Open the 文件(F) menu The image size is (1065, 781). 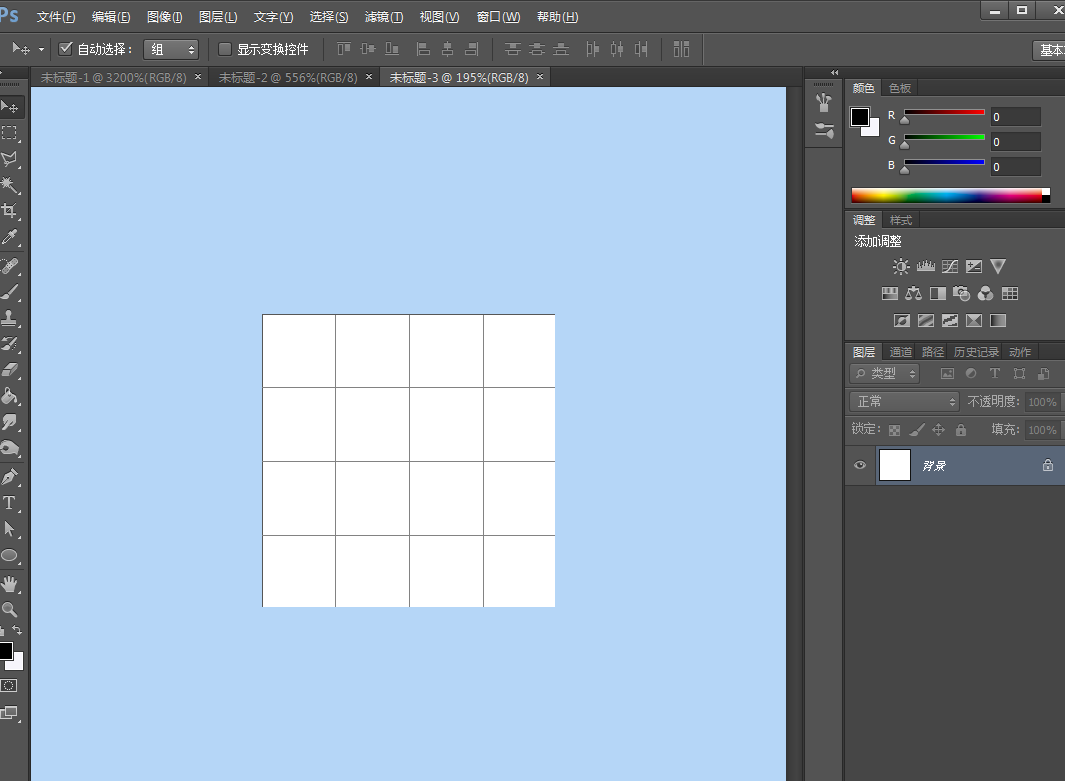coord(56,17)
